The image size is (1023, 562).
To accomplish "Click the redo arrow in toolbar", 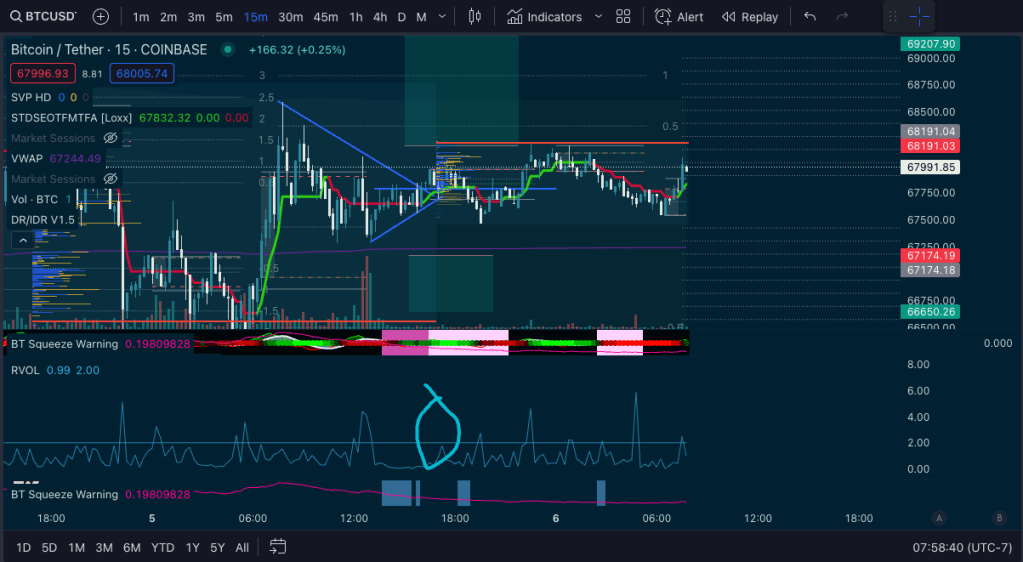I will (x=842, y=17).
